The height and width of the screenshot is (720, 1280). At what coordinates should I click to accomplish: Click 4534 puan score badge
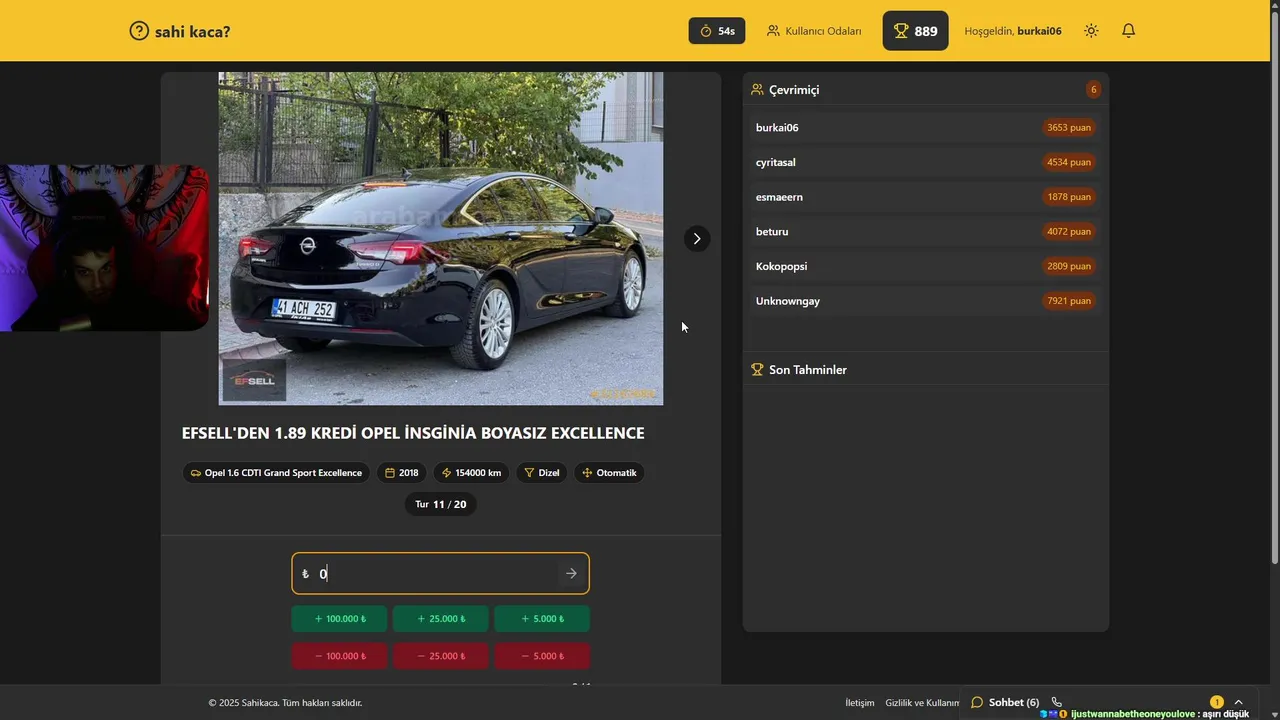click(1069, 162)
